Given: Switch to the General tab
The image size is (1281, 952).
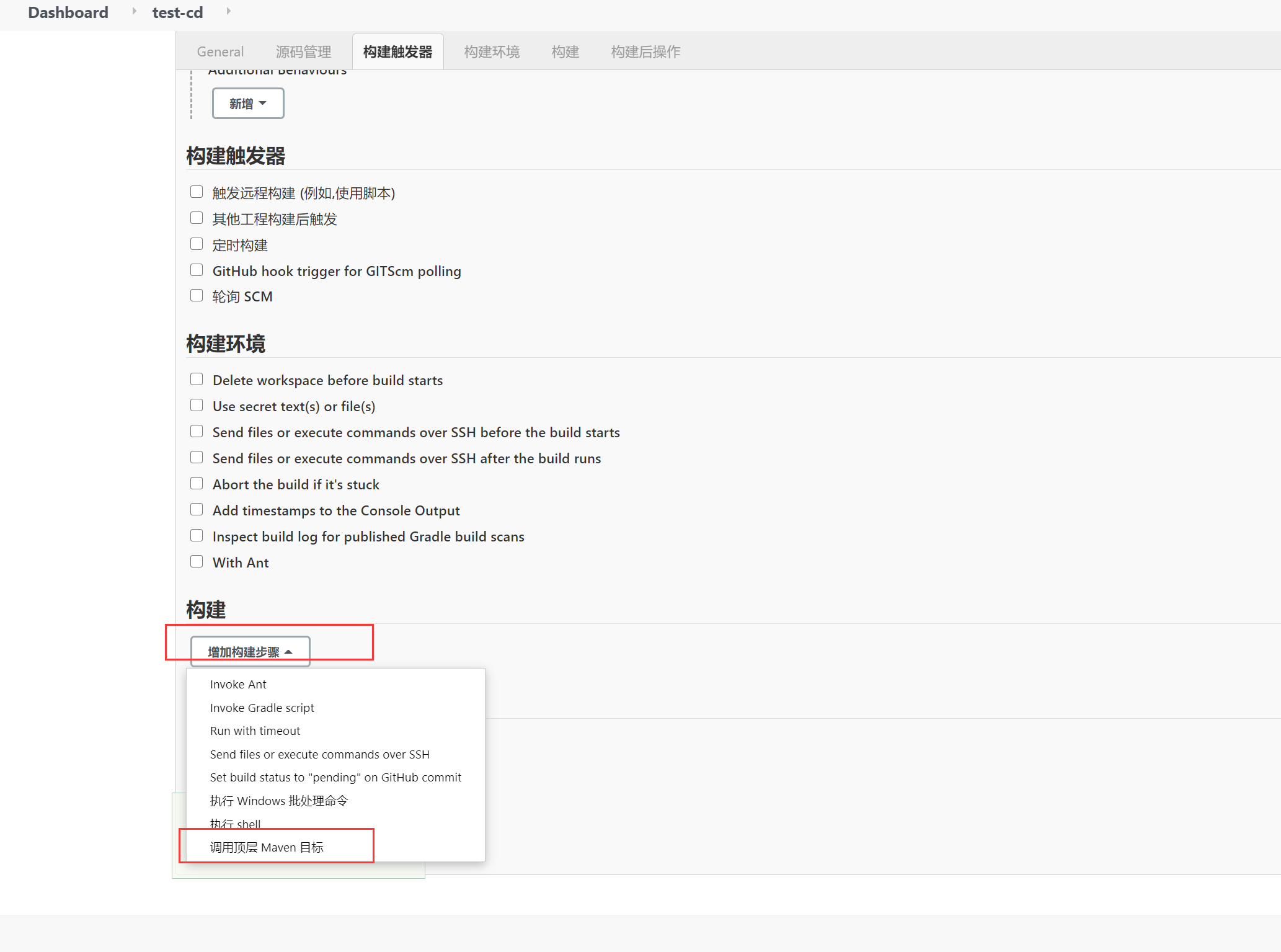Looking at the screenshot, I should 220,51.
